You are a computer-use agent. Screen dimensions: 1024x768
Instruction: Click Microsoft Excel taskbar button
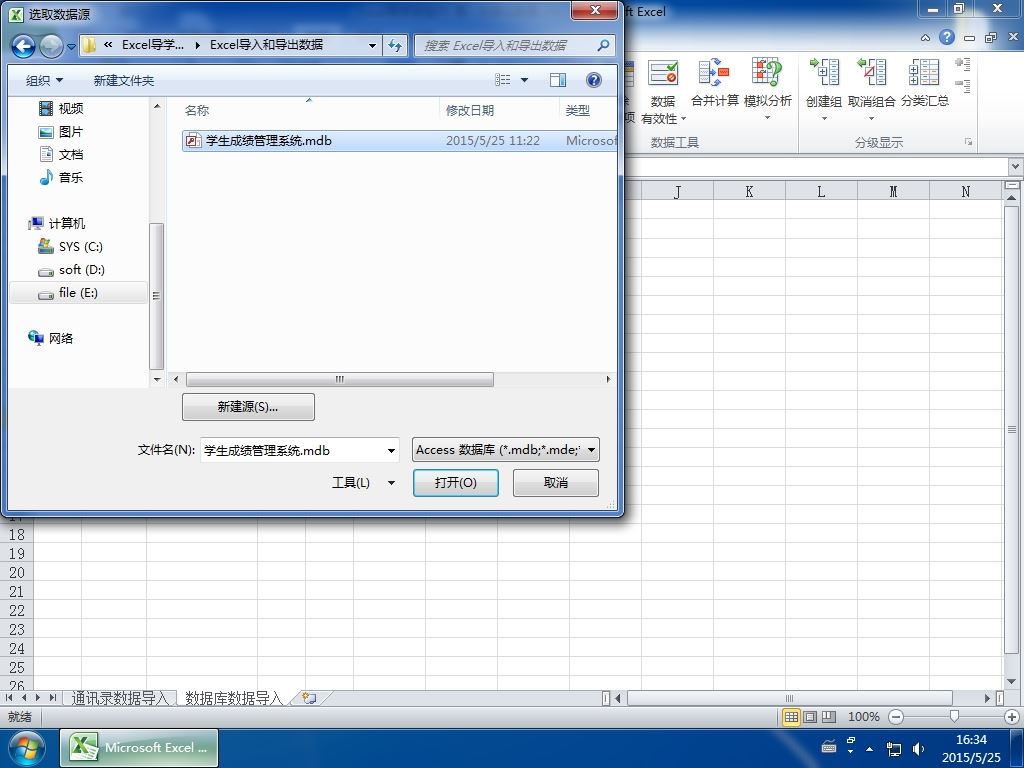pos(139,748)
